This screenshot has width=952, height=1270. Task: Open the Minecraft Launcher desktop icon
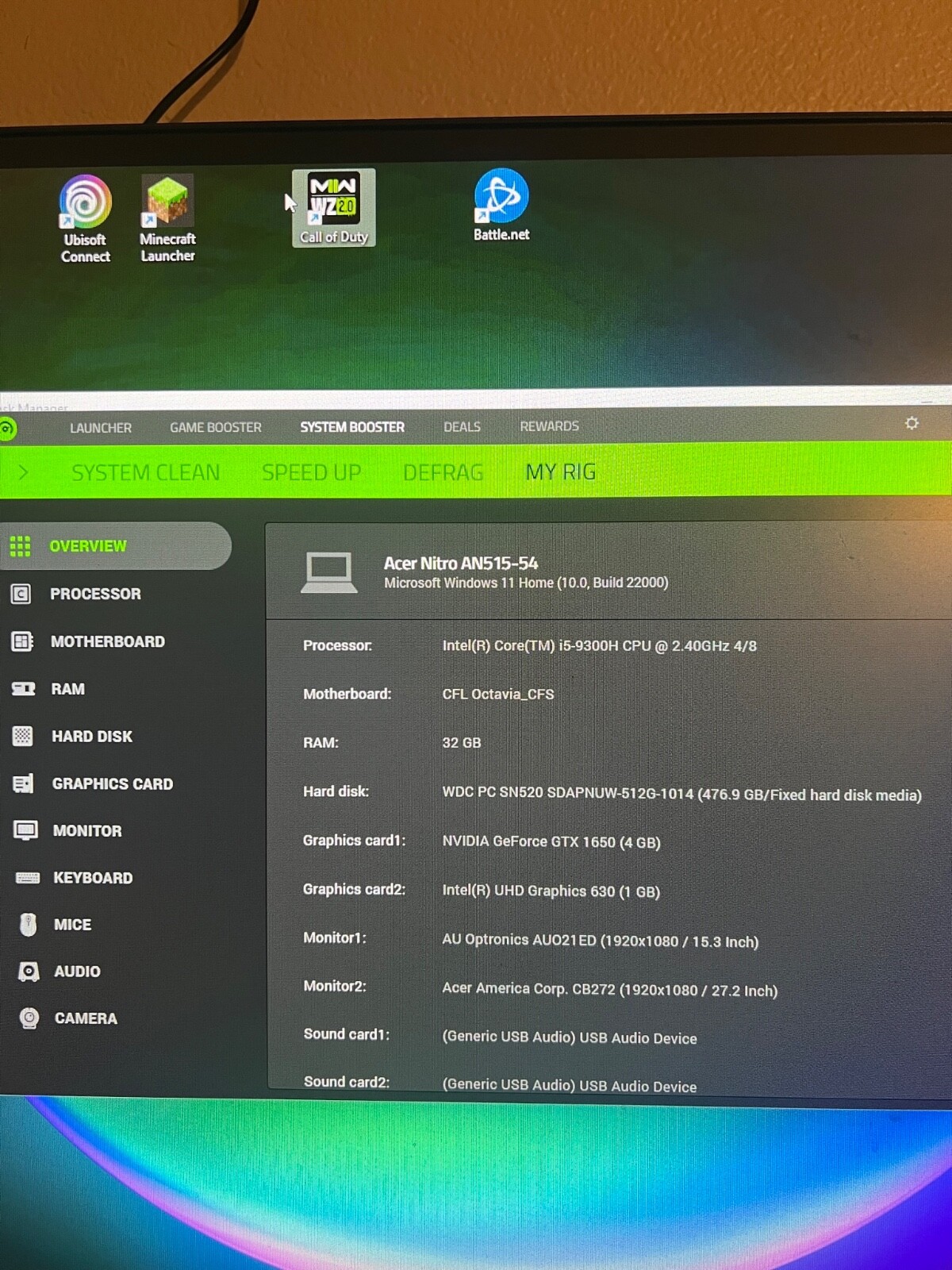tap(167, 218)
